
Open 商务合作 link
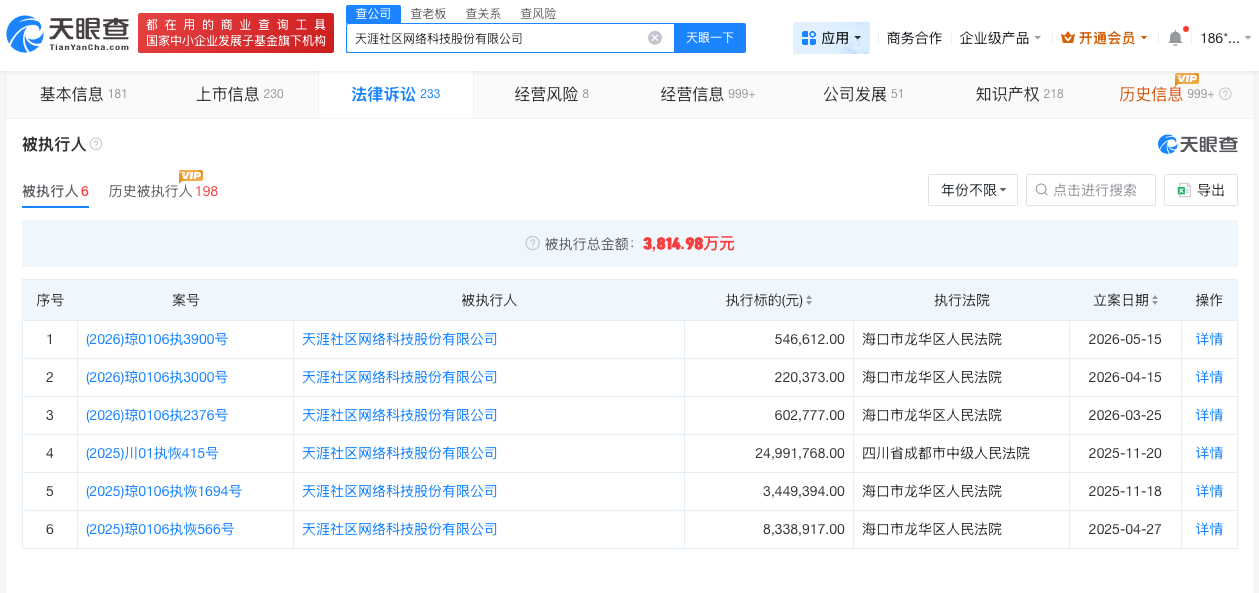click(x=914, y=38)
